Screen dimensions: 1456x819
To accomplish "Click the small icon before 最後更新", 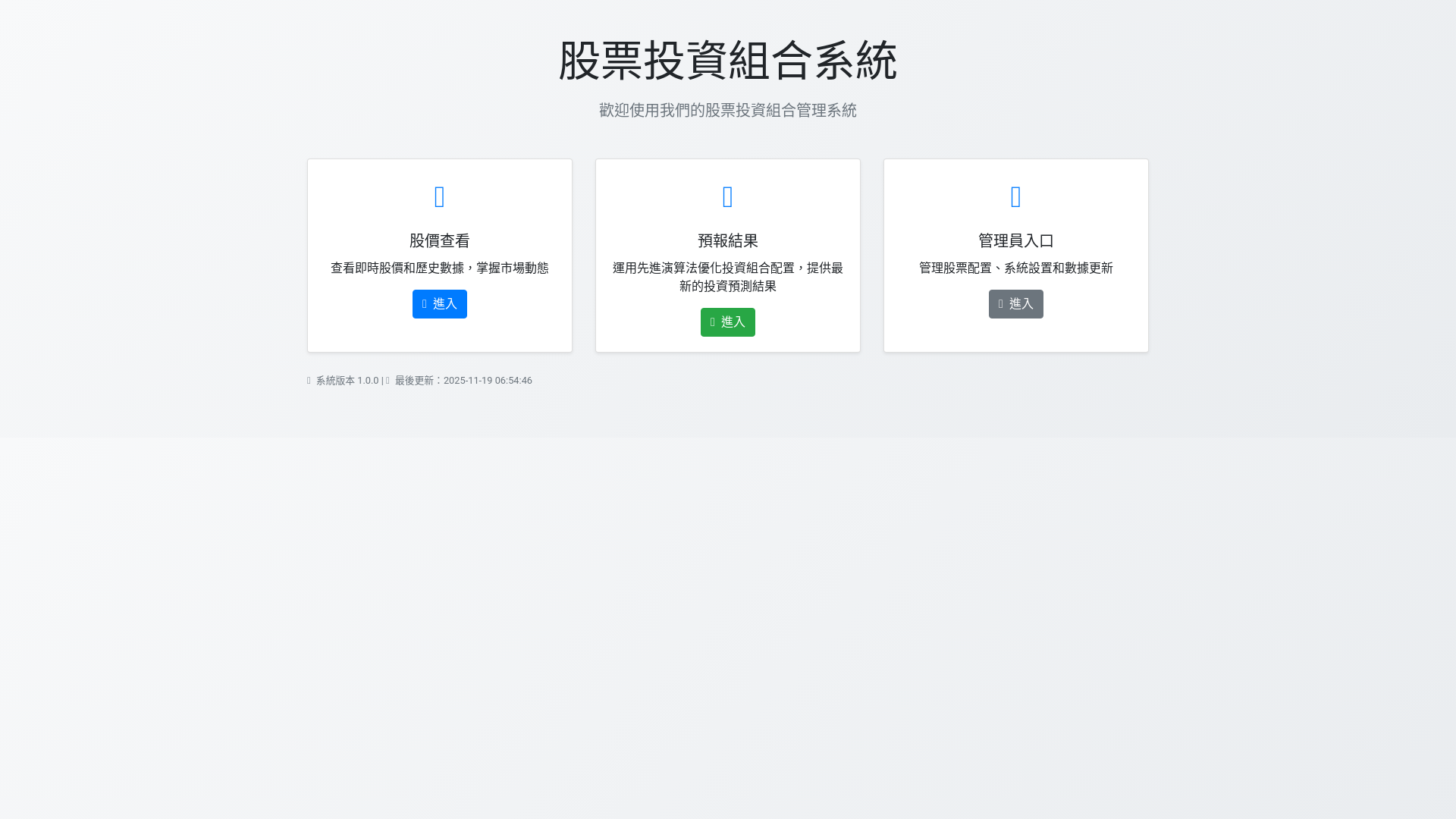I will tap(388, 381).
